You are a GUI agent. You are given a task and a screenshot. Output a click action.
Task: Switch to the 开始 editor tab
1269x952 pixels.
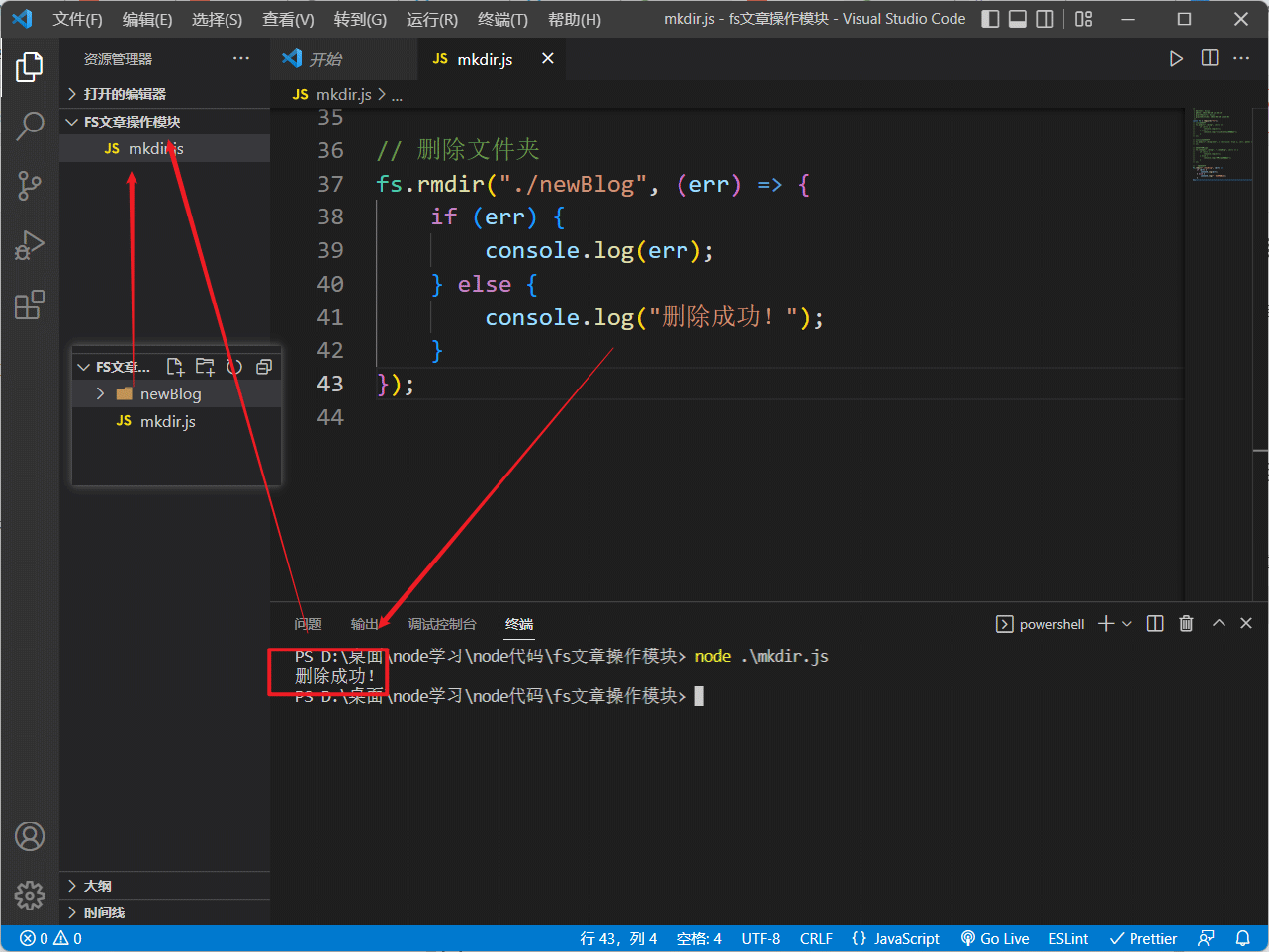343,59
